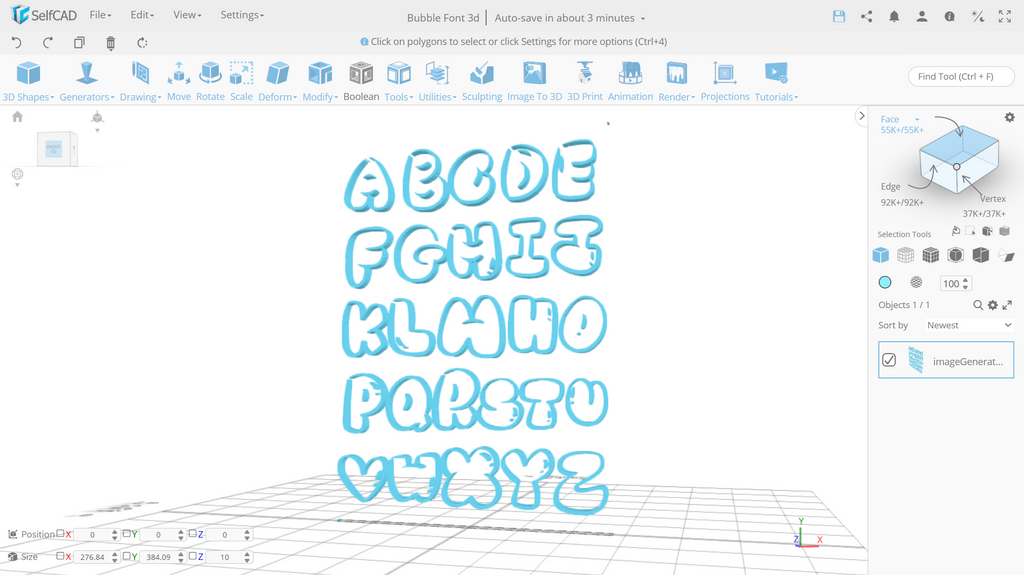Open the Auto-save dropdown arrow
This screenshot has height=575, width=1024.
643,18
